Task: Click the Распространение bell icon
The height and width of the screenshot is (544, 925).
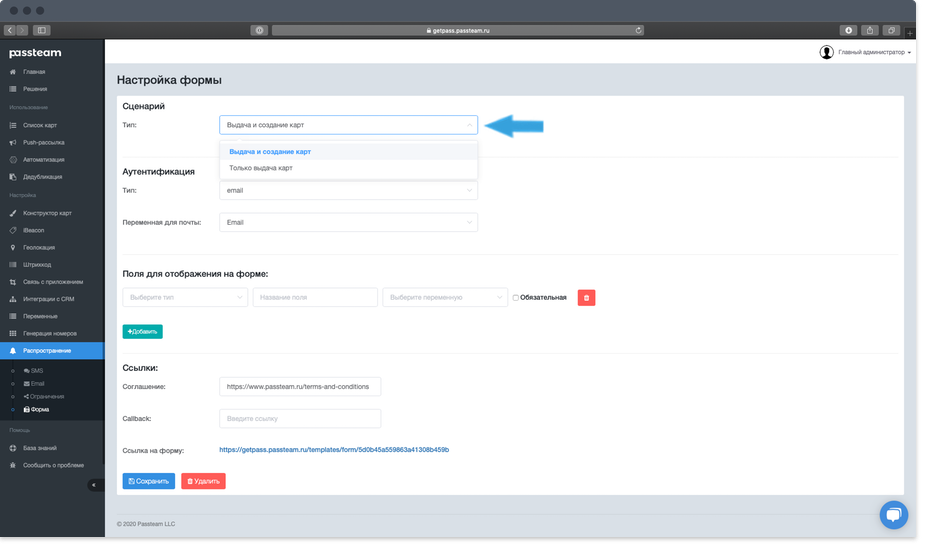Action: point(13,351)
